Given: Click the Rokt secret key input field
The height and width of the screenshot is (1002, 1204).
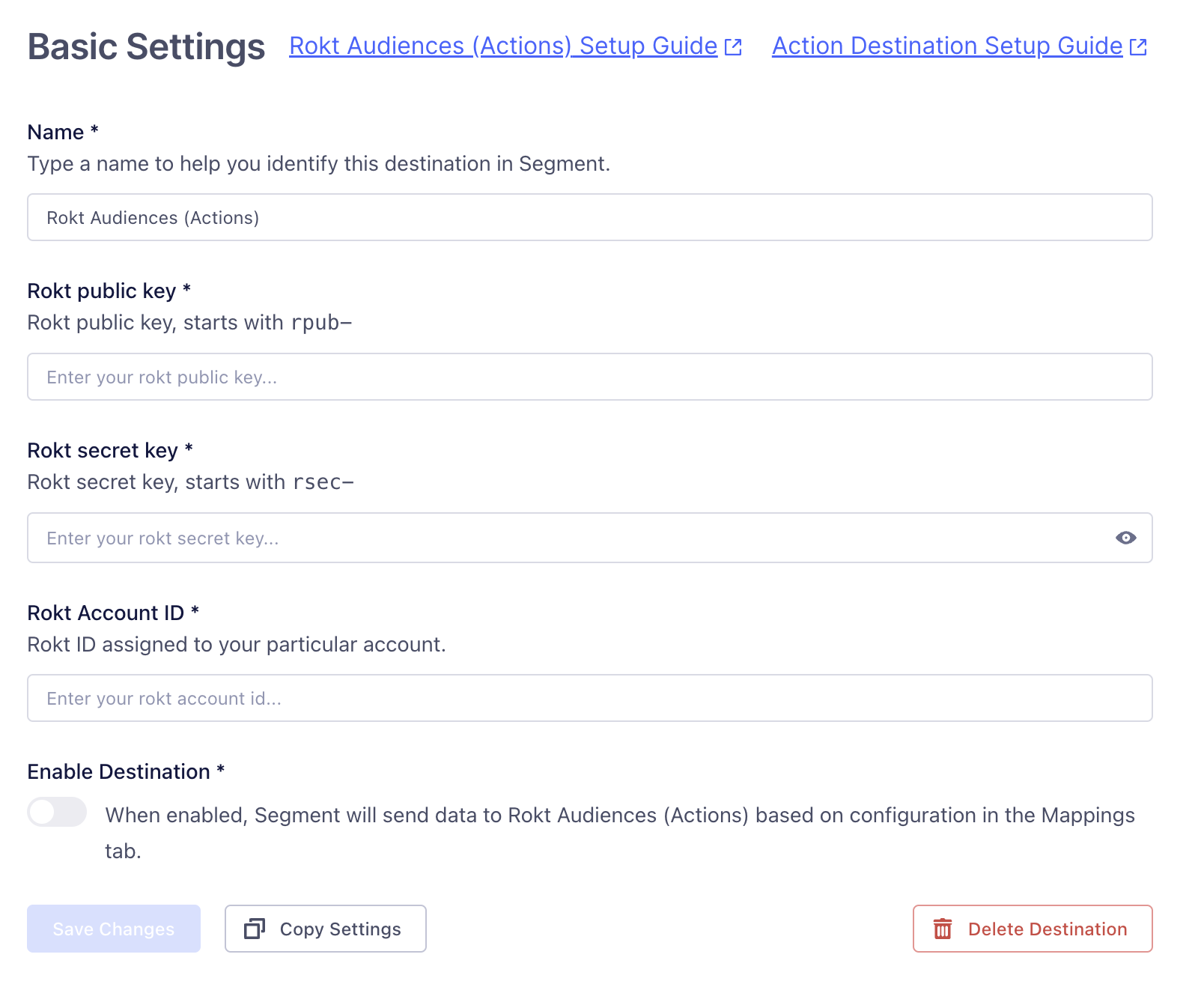Looking at the screenshot, I should click(x=590, y=538).
